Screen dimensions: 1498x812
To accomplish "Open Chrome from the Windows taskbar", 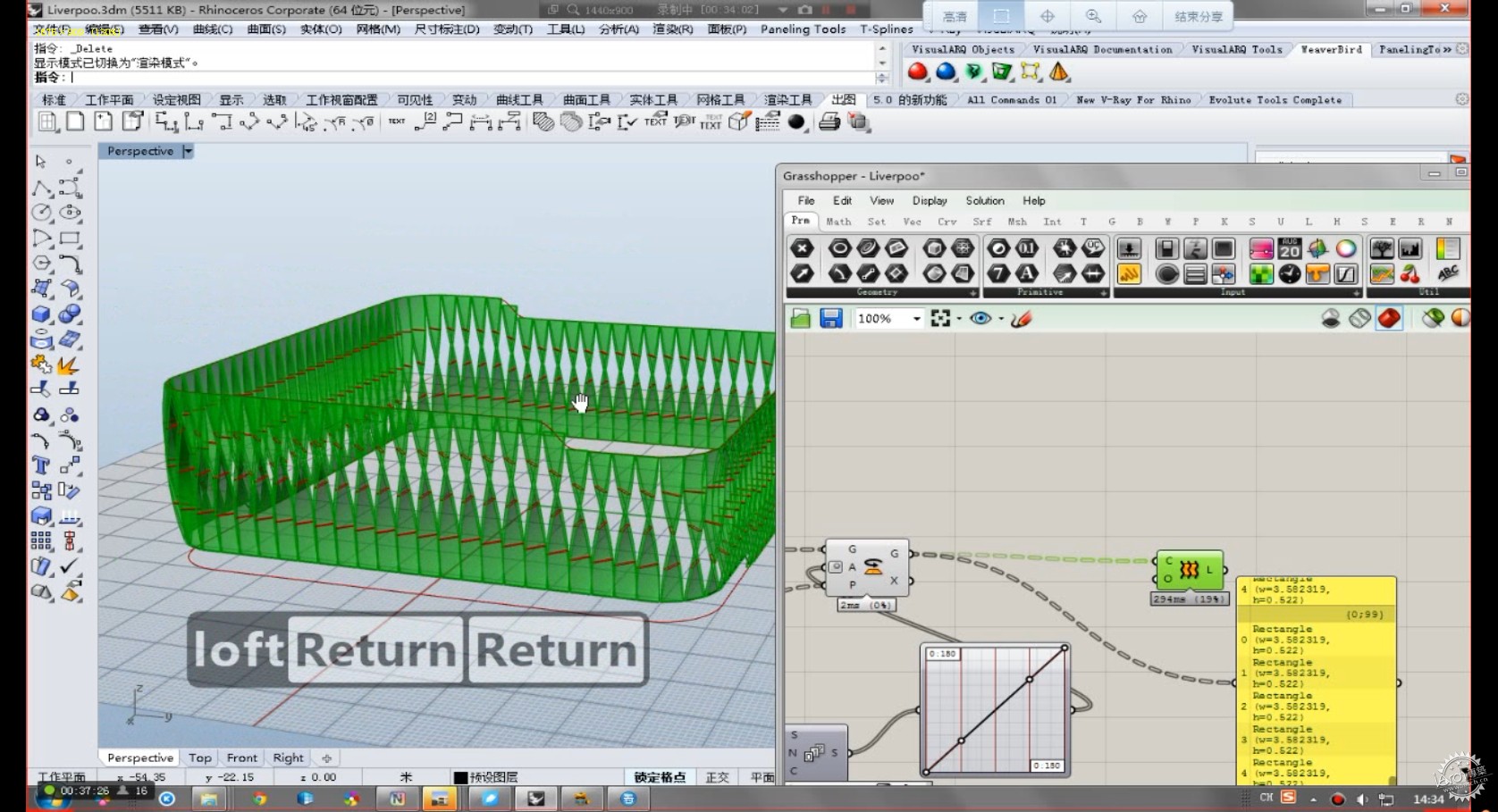I will click(x=259, y=799).
